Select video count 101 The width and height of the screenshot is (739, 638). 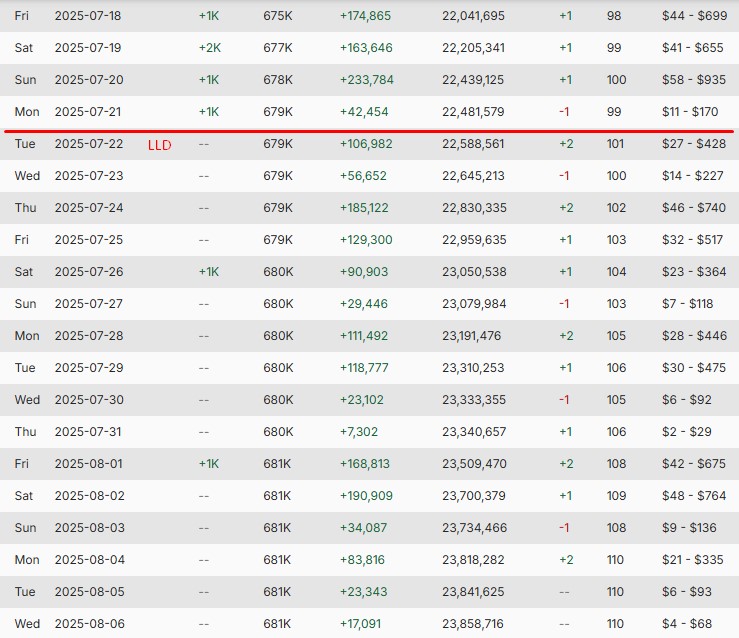pyautogui.click(x=615, y=144)
